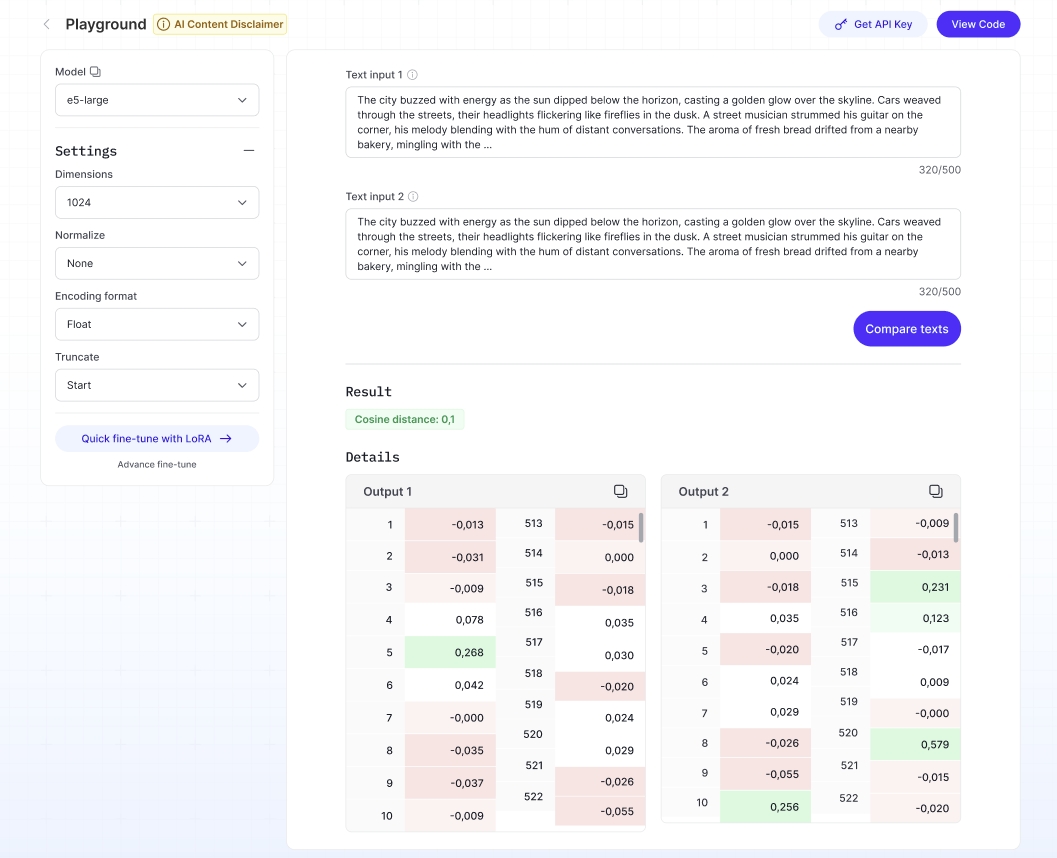Collapse the Settings section with minus icon

[249, 151]
